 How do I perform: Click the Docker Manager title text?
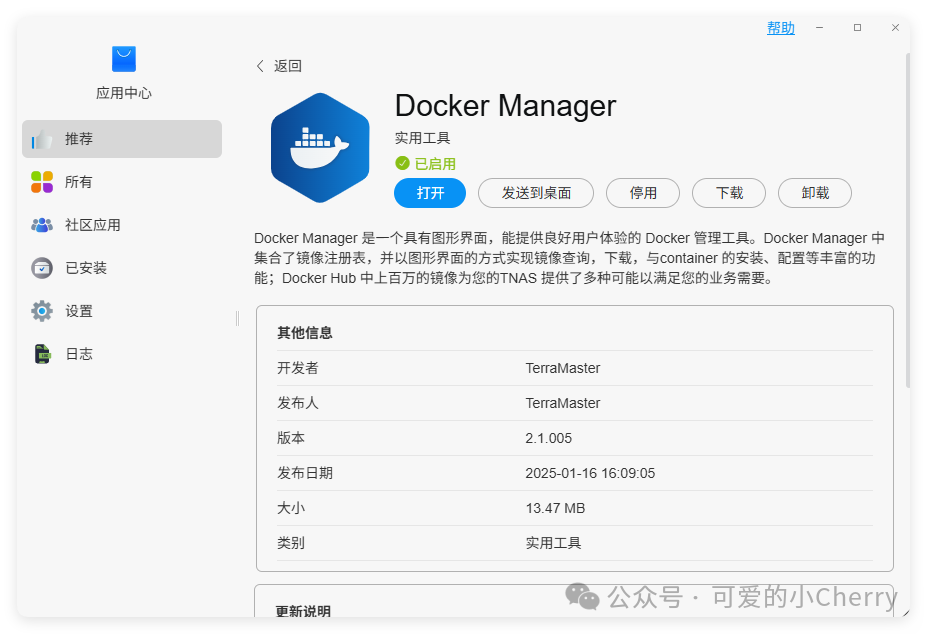tap(505, 106)
